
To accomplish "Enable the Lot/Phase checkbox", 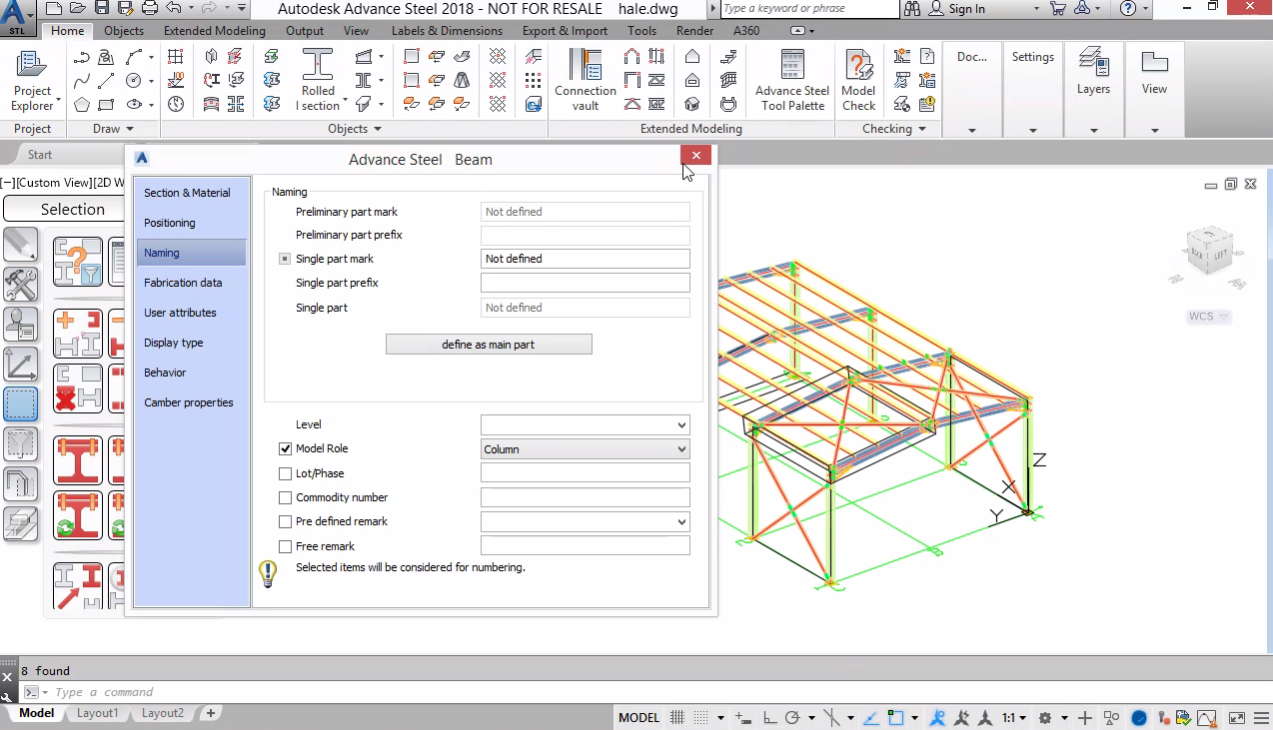I will point(285,473).
